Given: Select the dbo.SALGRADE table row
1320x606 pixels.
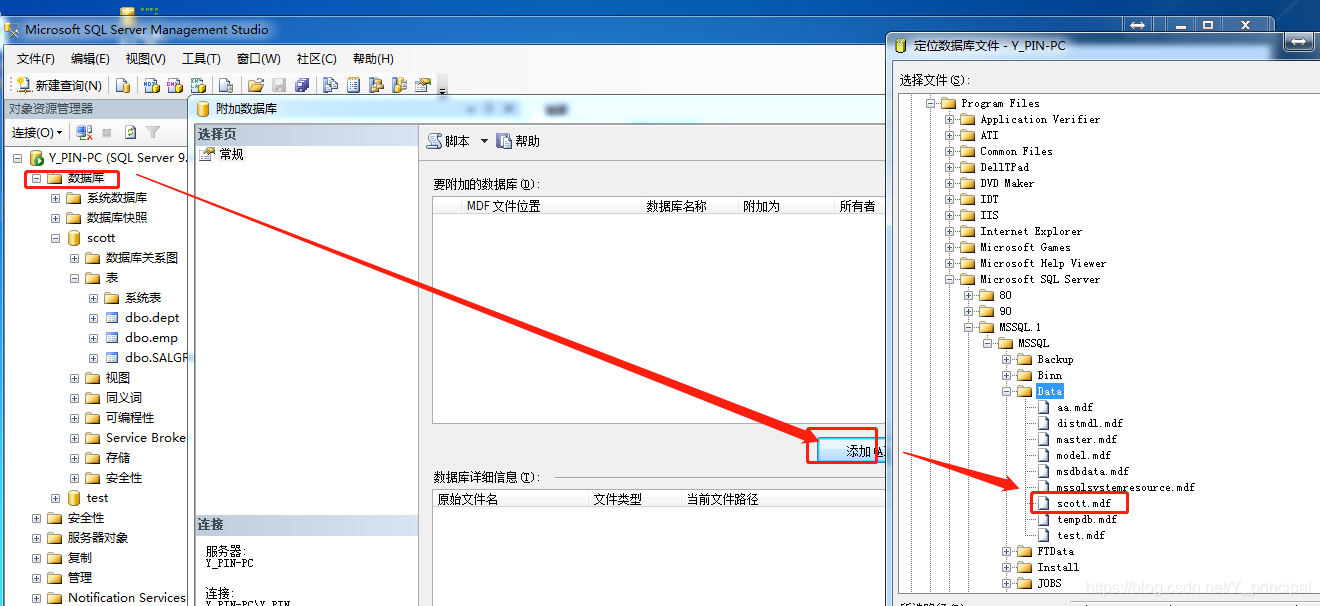Looking at the screenshot, I should 155,358.
